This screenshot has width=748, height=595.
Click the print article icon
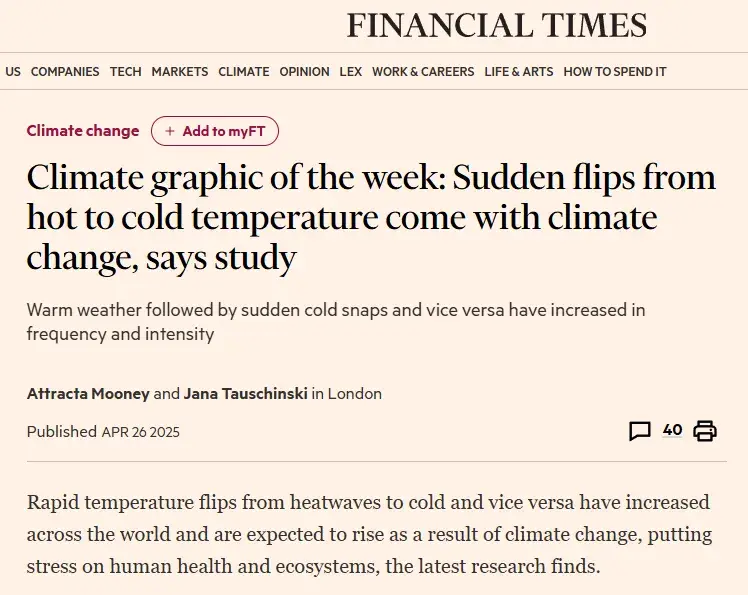[x=705, y=431]
